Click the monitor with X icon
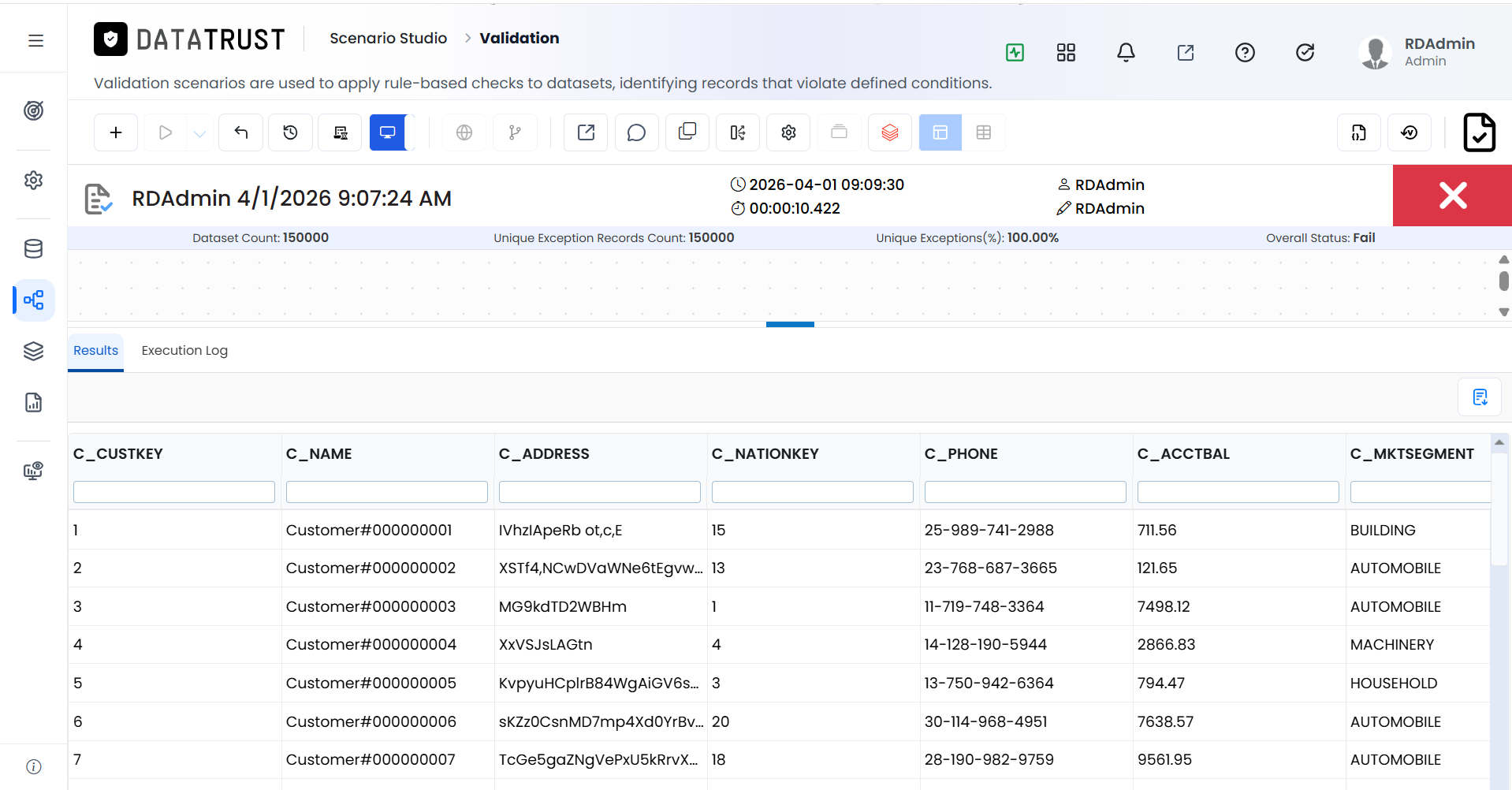Viewport: 1512px width, 790px height. [341, 132]
